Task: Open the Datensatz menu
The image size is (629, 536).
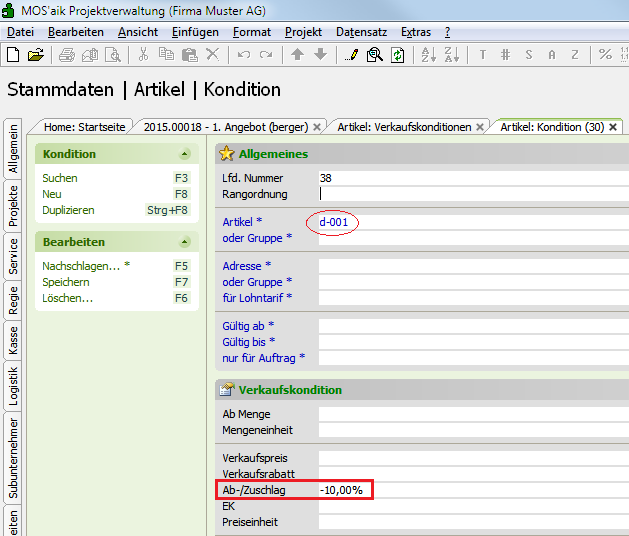Action: (361, 32)
